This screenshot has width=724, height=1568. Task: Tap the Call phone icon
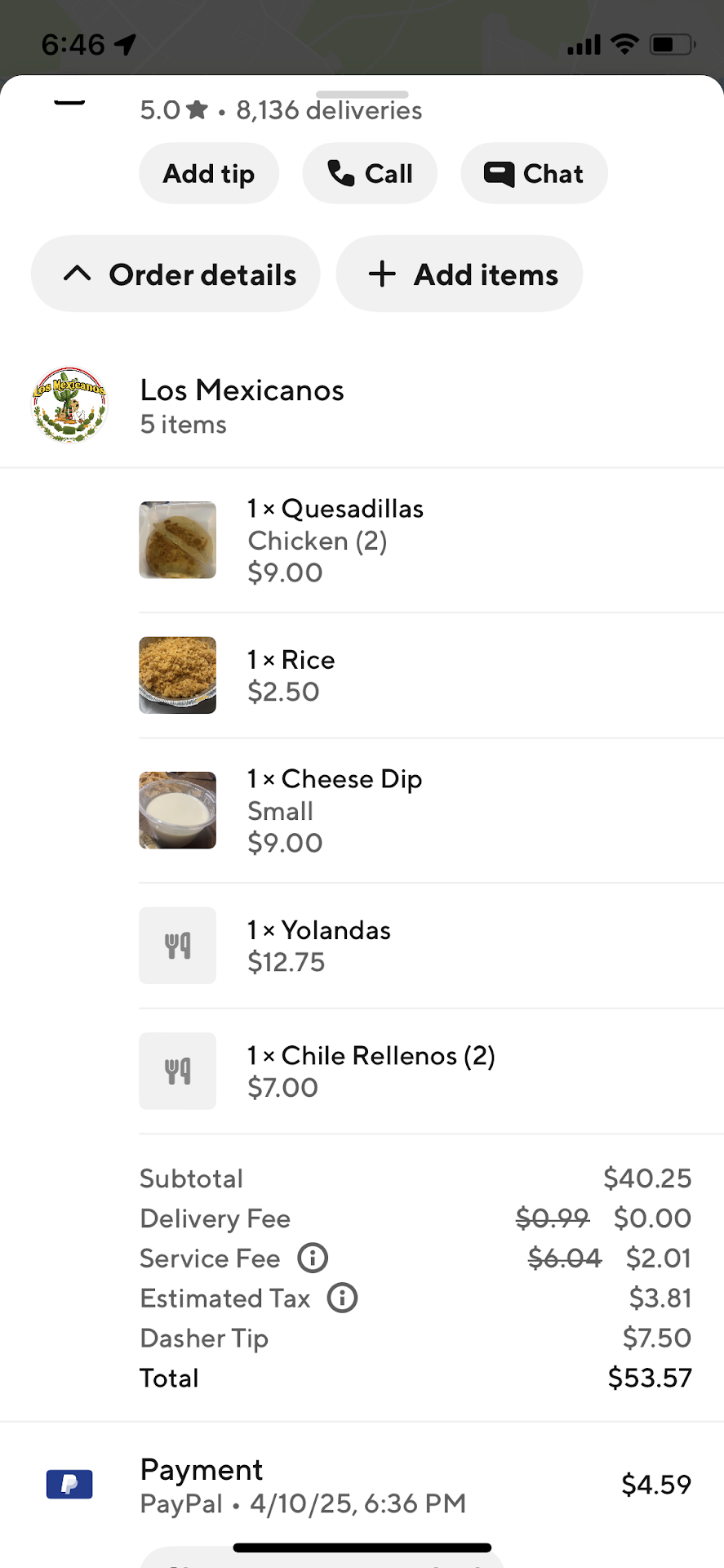tap(340, 173)
